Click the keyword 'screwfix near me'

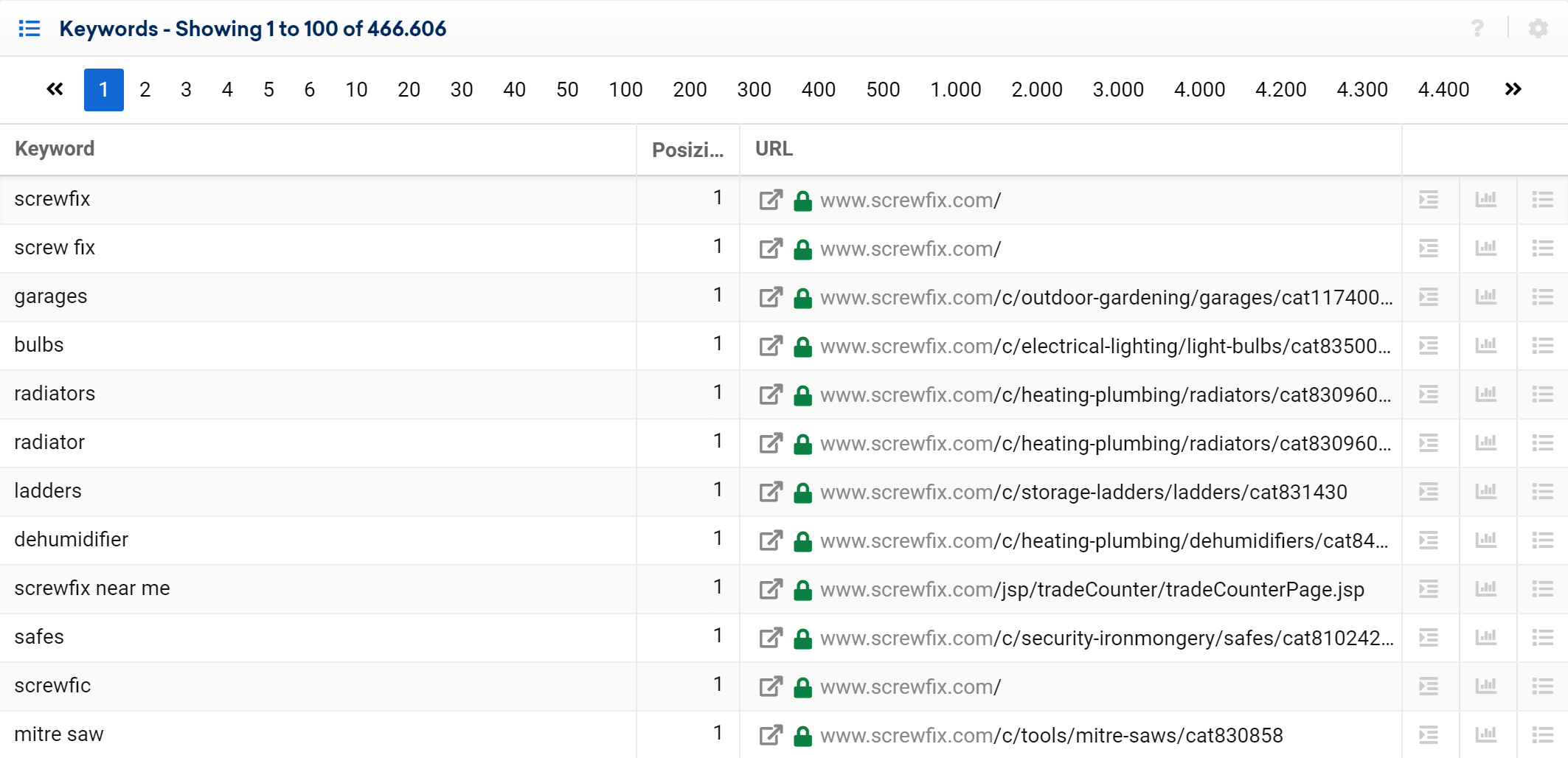pos(92,588)
